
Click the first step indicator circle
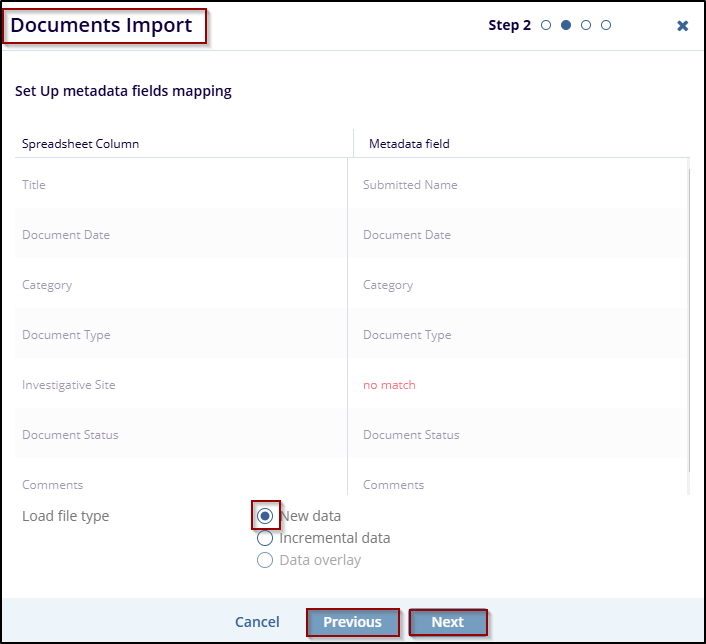546,25
